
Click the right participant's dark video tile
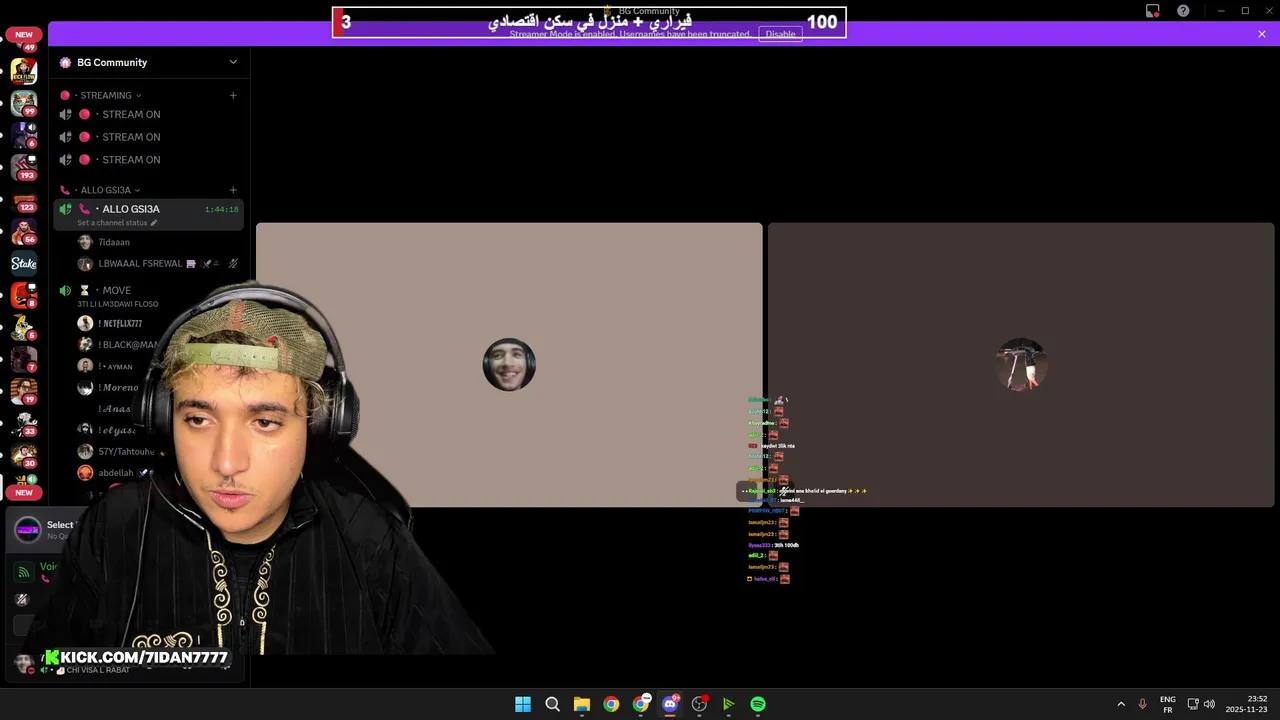click(x=1021, y=364)
